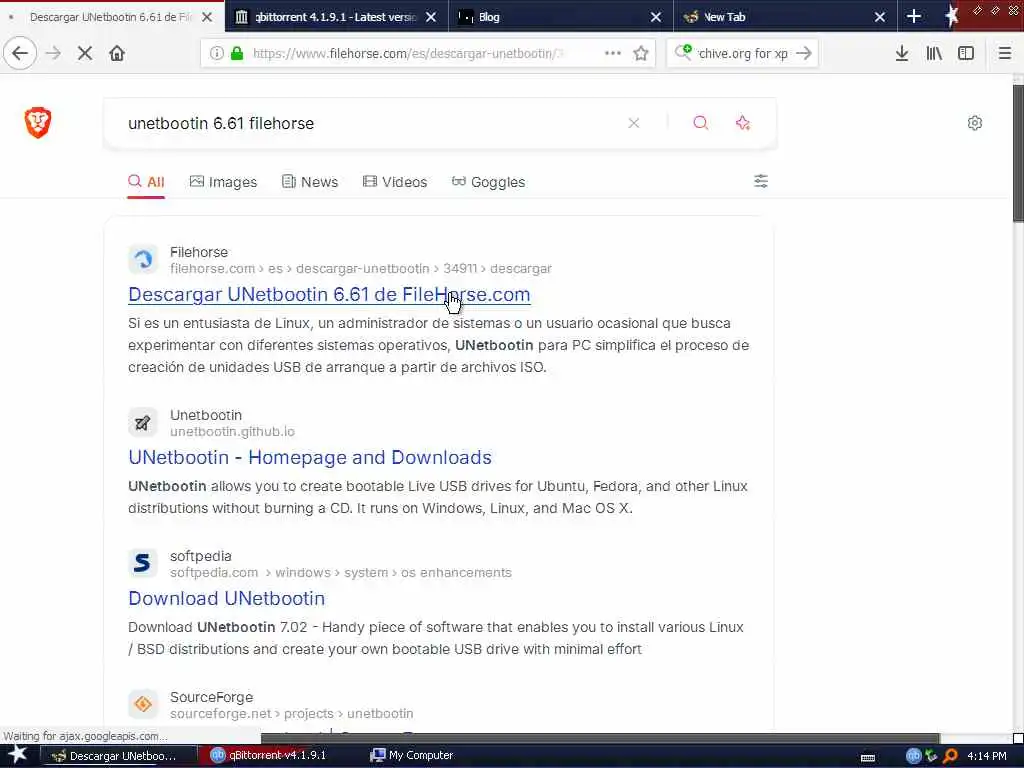The width and height of the screenshot is (1024, 768).
Task: Open the taskbar start star button
Action: coord(18,755)
